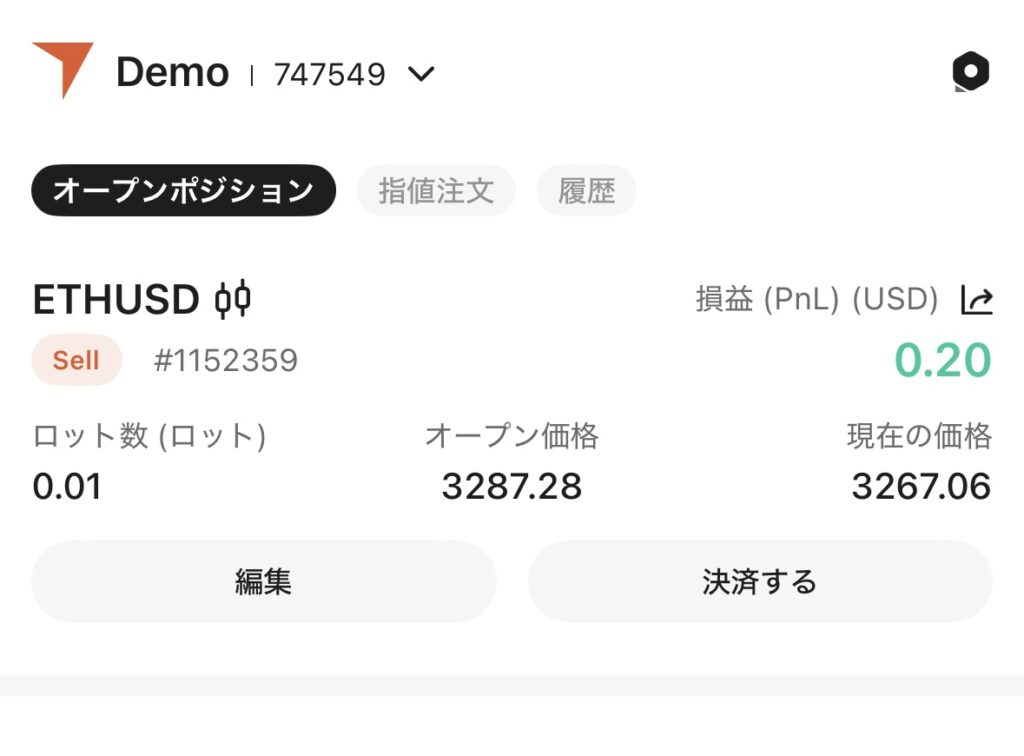Select the 0.01 lot size value

coord(67,487)
